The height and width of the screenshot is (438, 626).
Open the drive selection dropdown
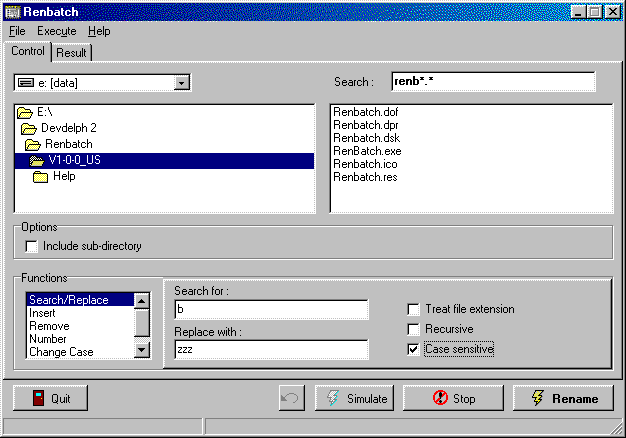click(181, 82)
